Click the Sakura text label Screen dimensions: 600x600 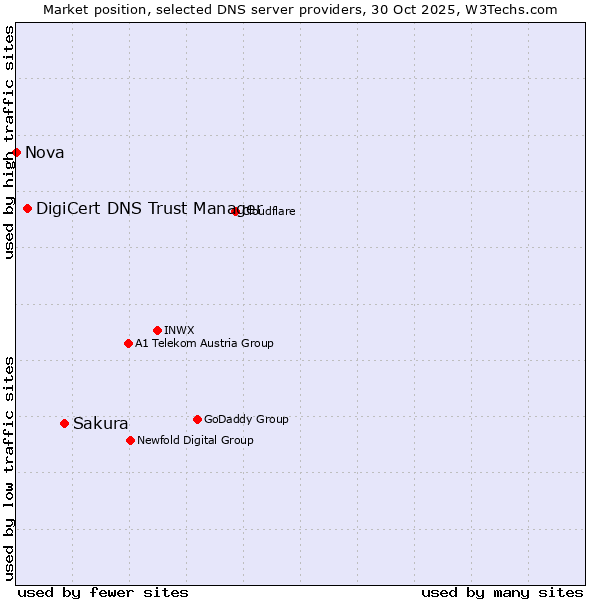pos(101,423)
